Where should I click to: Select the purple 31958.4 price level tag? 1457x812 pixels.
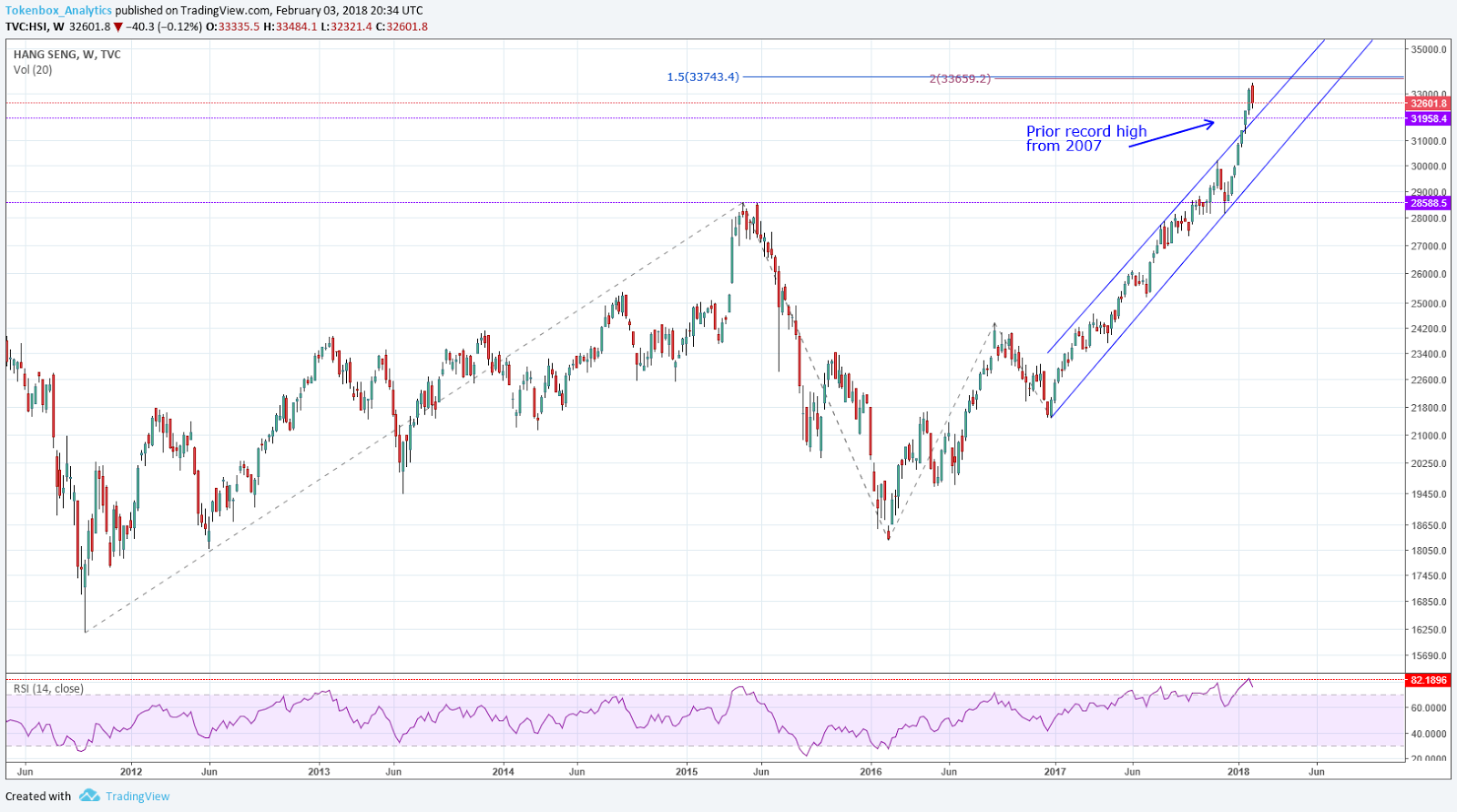tap(1428, 119)
